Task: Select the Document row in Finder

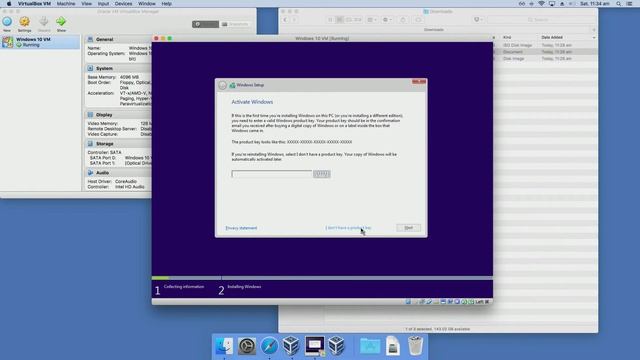Action: (x=545, y=52)
